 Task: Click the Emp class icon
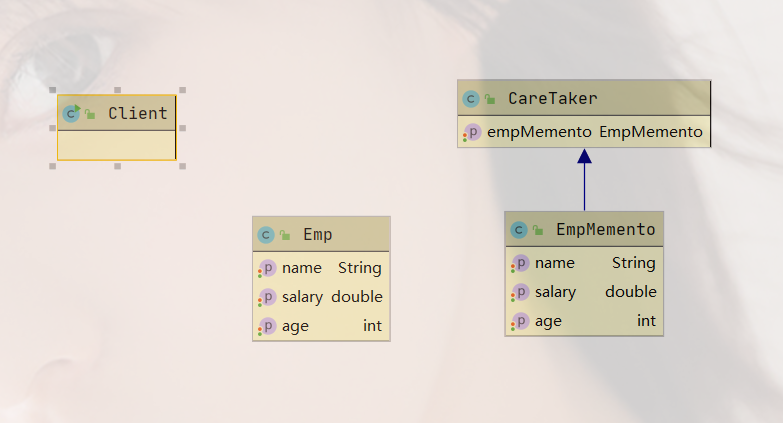[266, 235]
